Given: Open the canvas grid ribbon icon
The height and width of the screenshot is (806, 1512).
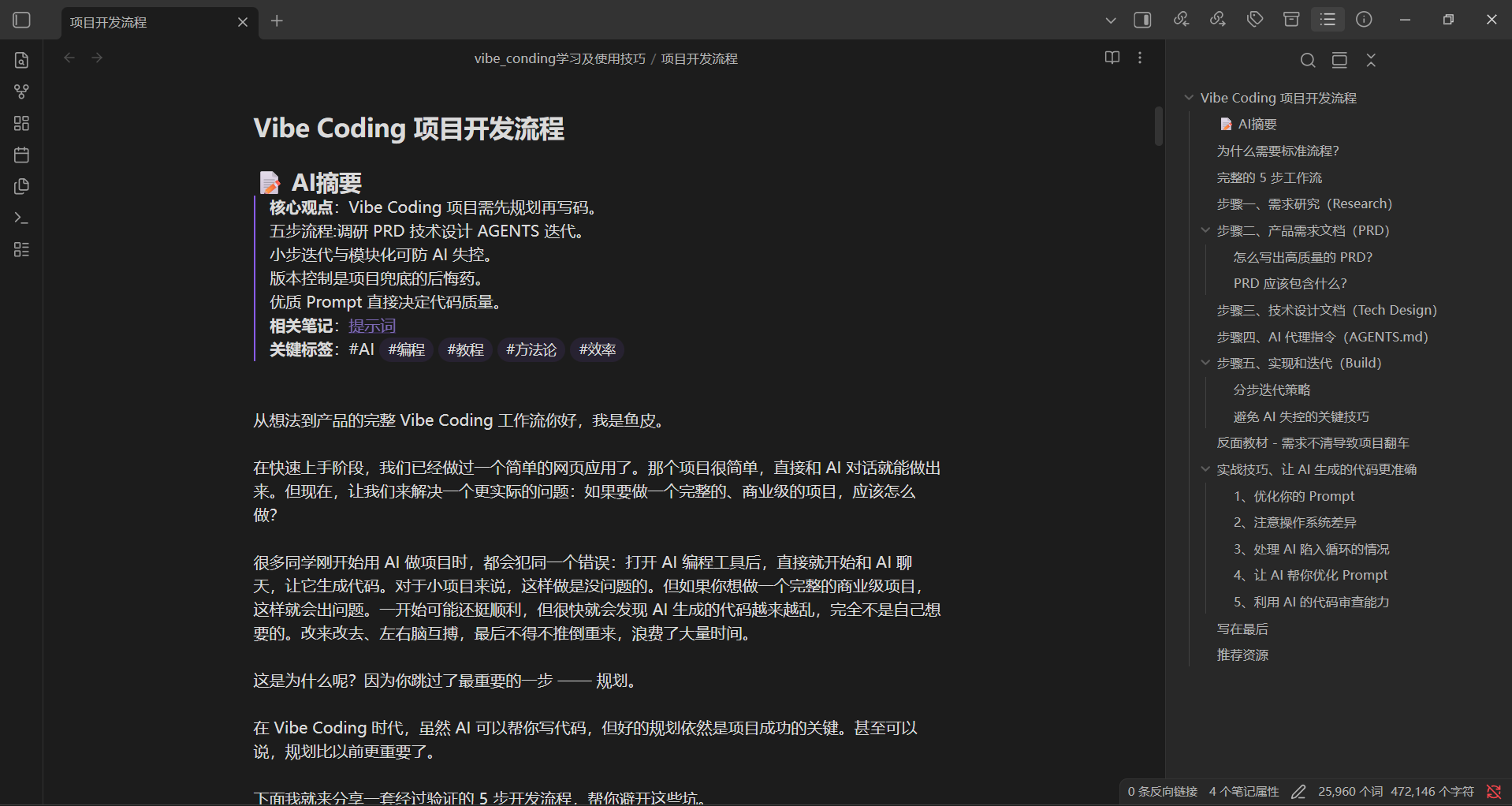Looking at the screenshot, I should 22,123.
